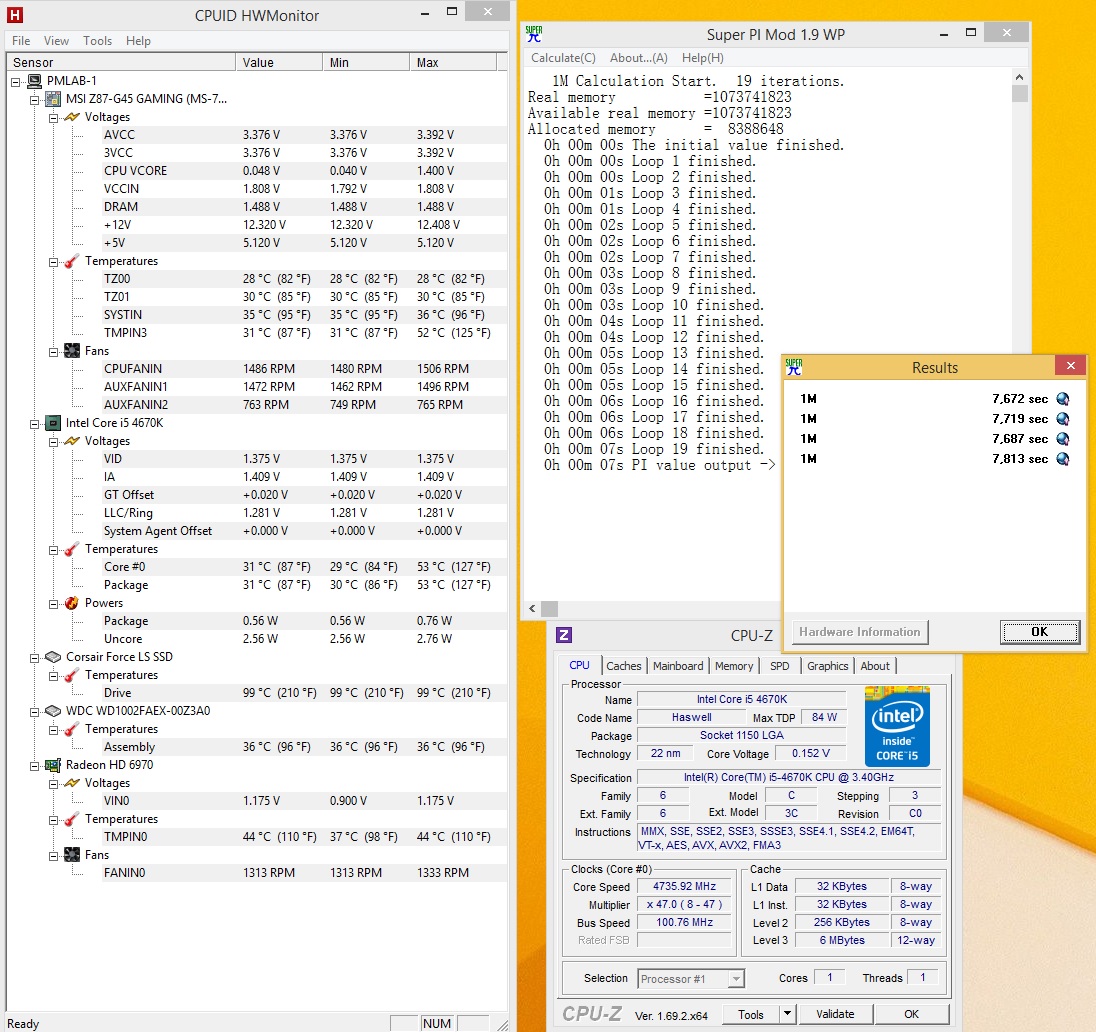
Task: Collapse the Intel Core i5 4670K node
Action: (34, 424)
